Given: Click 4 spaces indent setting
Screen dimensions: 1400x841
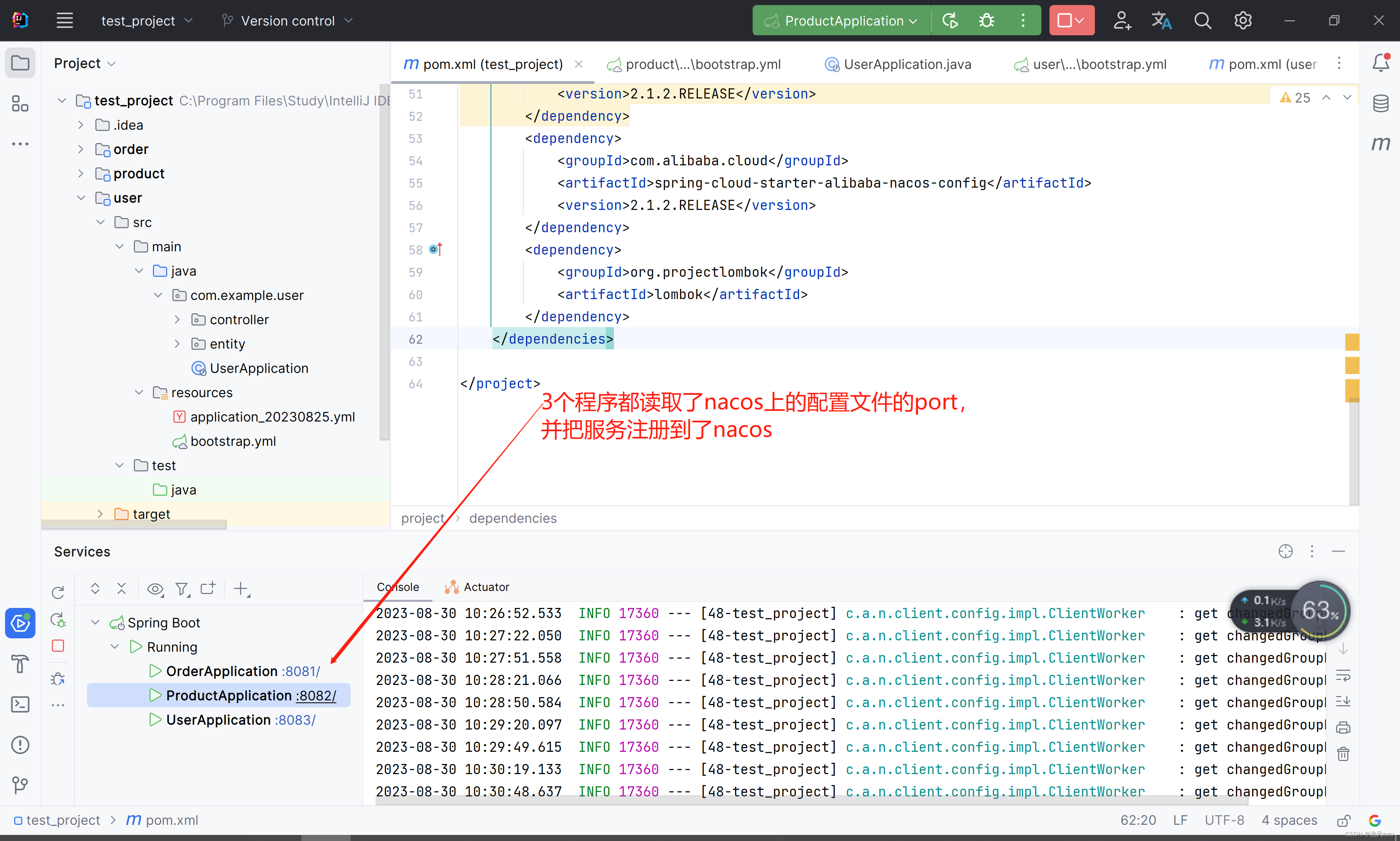Looking at the screenshot, I should (x=1289, y=821).
